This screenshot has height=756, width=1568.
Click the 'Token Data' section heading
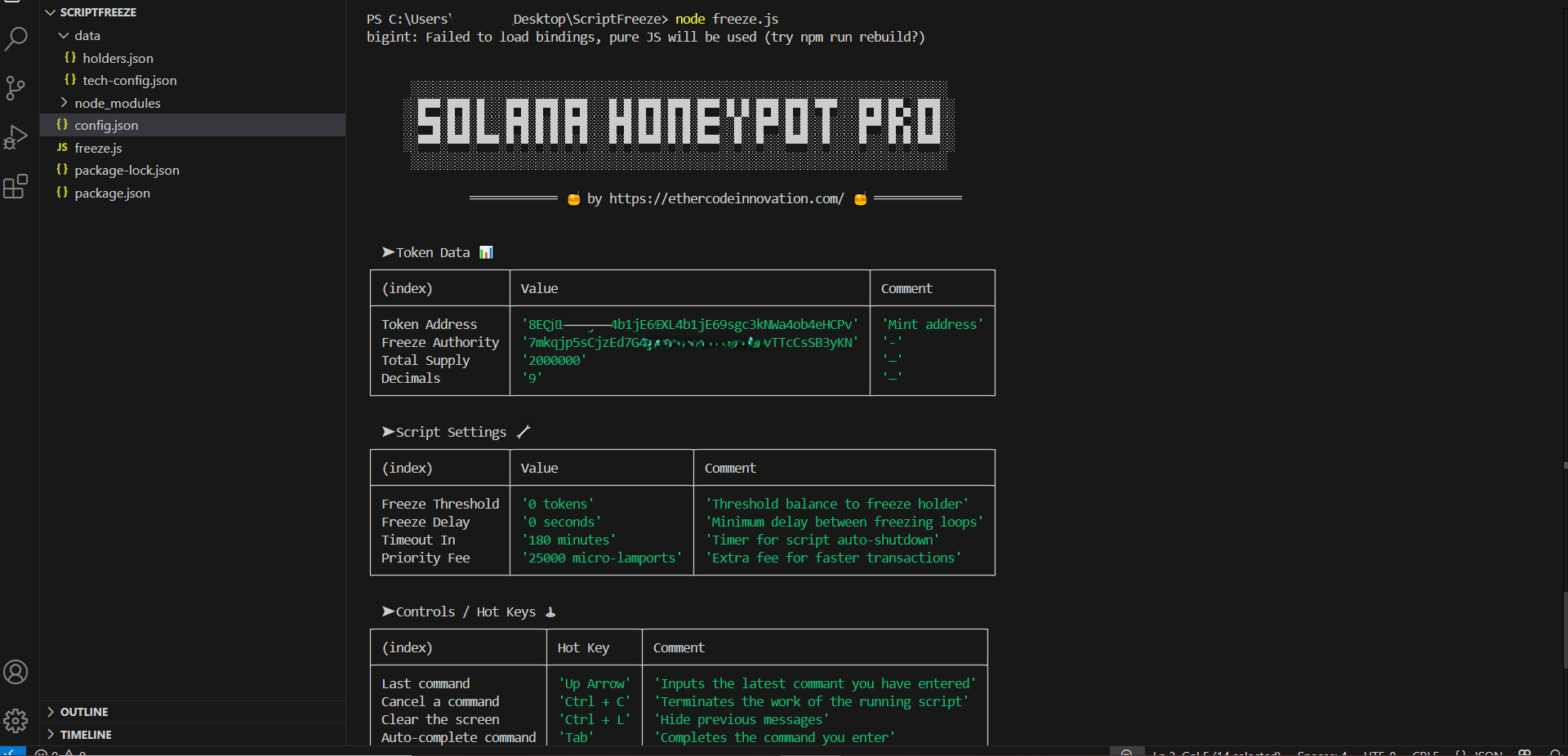click(433, 252)
